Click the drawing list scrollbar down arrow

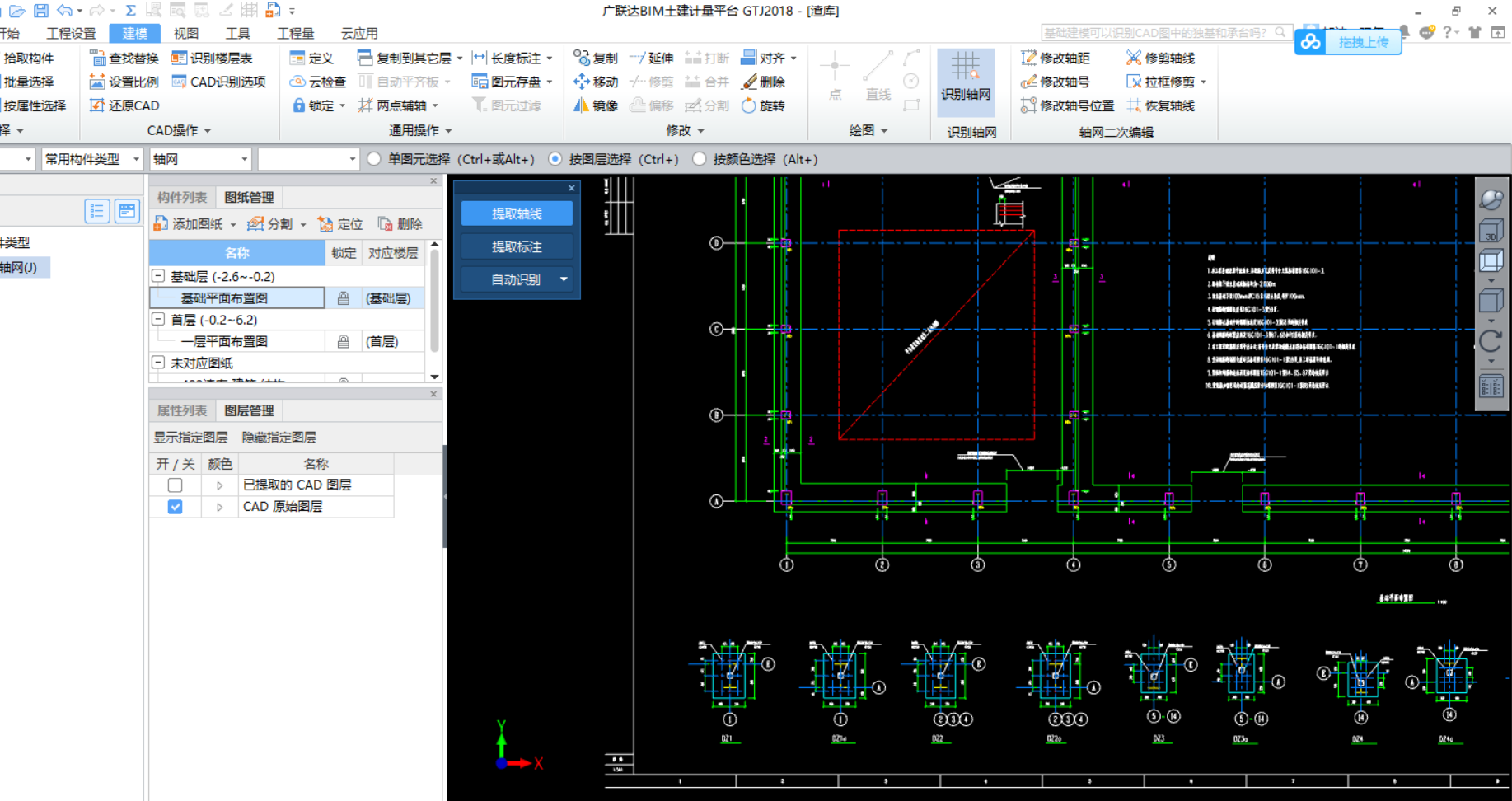coord(434,377)
